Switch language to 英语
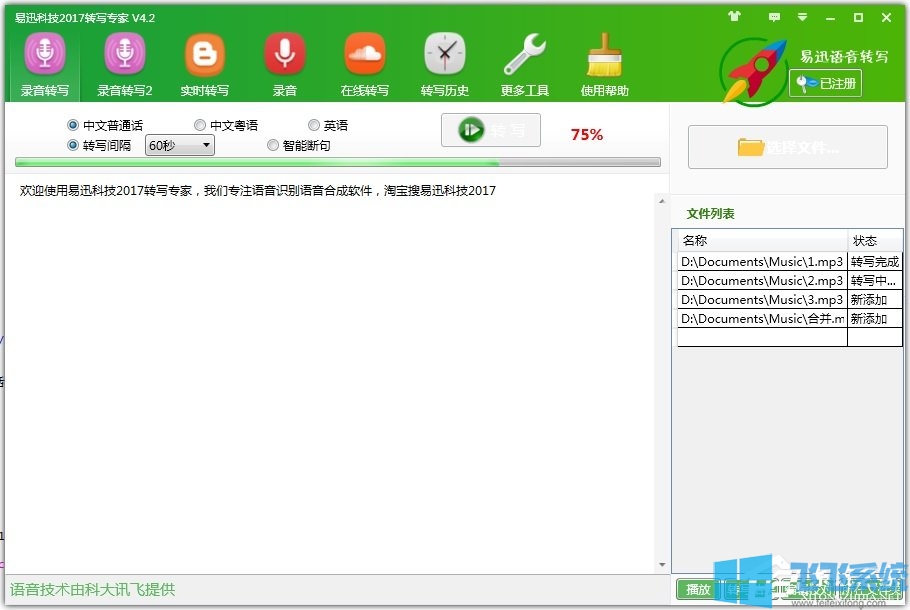The height and width of the screenshot is (610, 910). coord(313,124)
